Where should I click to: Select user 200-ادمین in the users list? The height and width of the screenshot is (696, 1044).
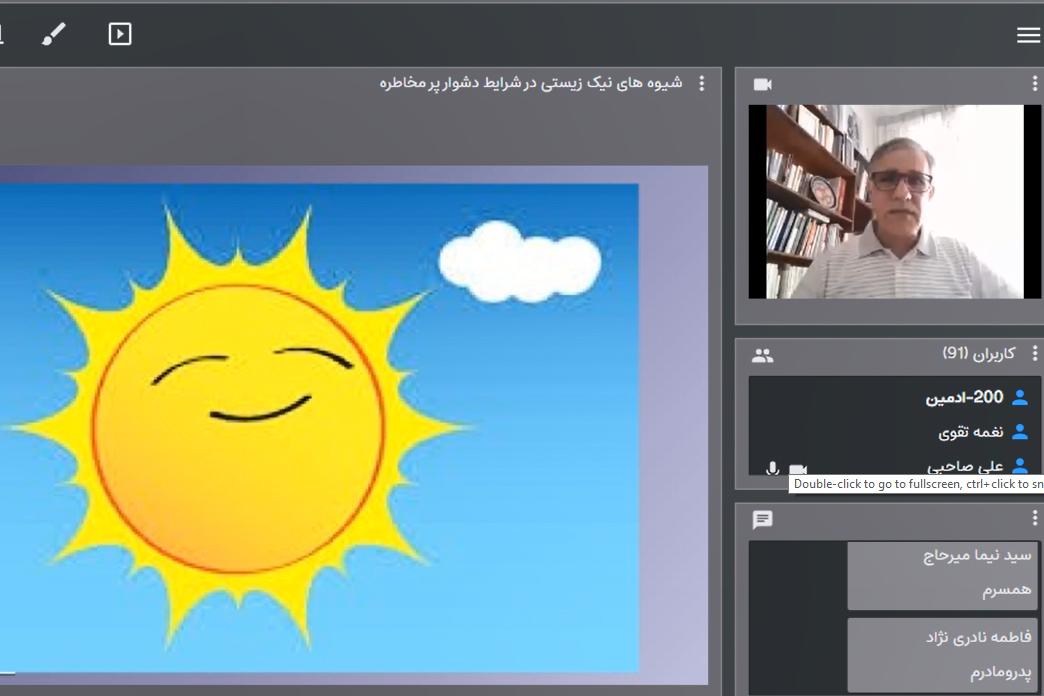coord(964,398)
